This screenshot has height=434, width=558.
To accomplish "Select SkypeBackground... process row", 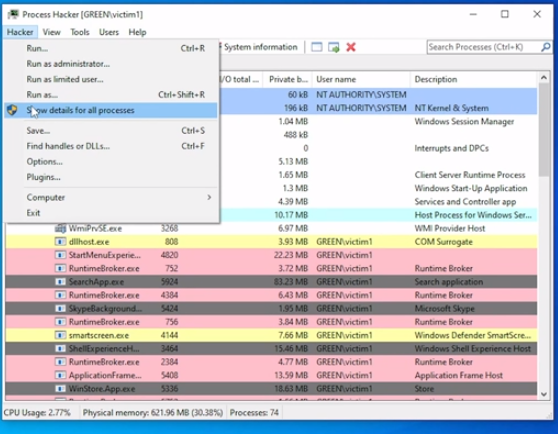I will point(271,308).
